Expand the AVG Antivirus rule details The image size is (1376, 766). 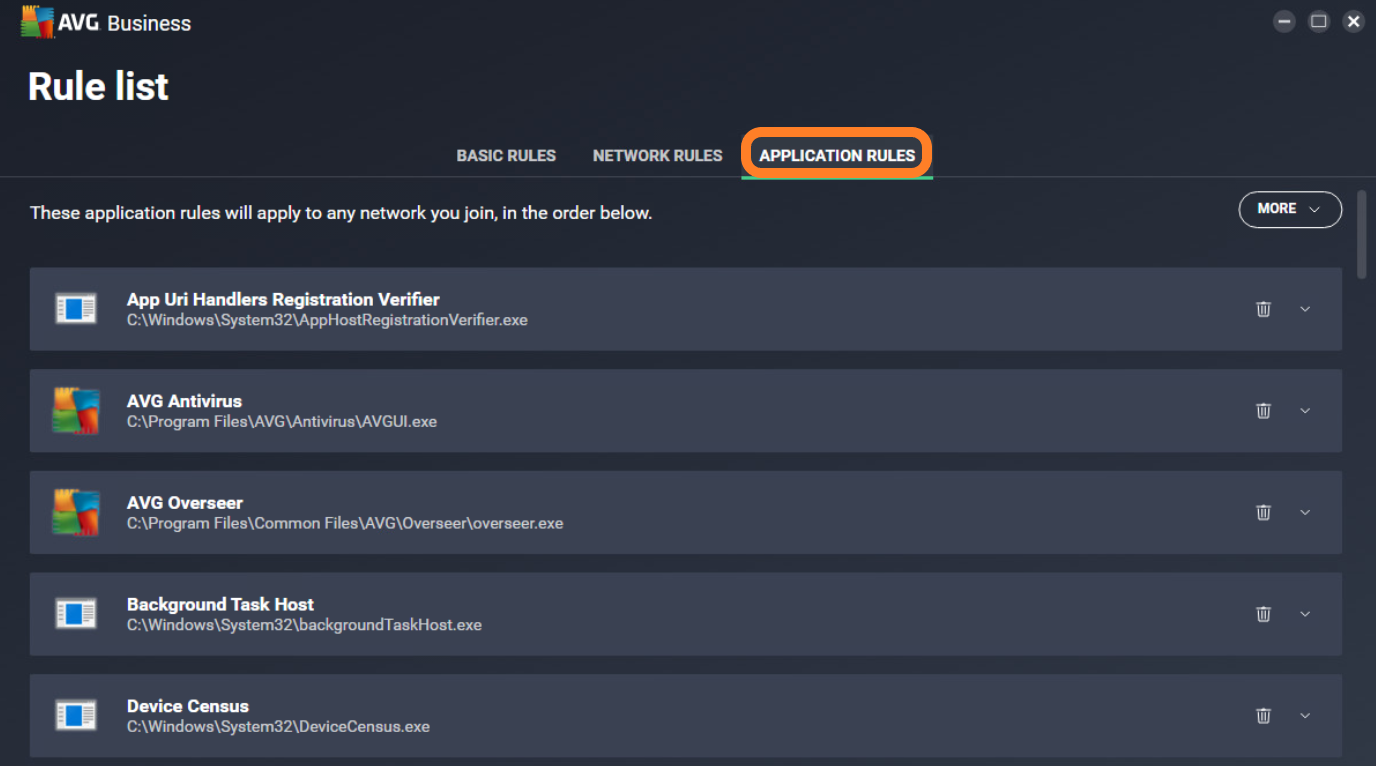tap(1305, 411)
